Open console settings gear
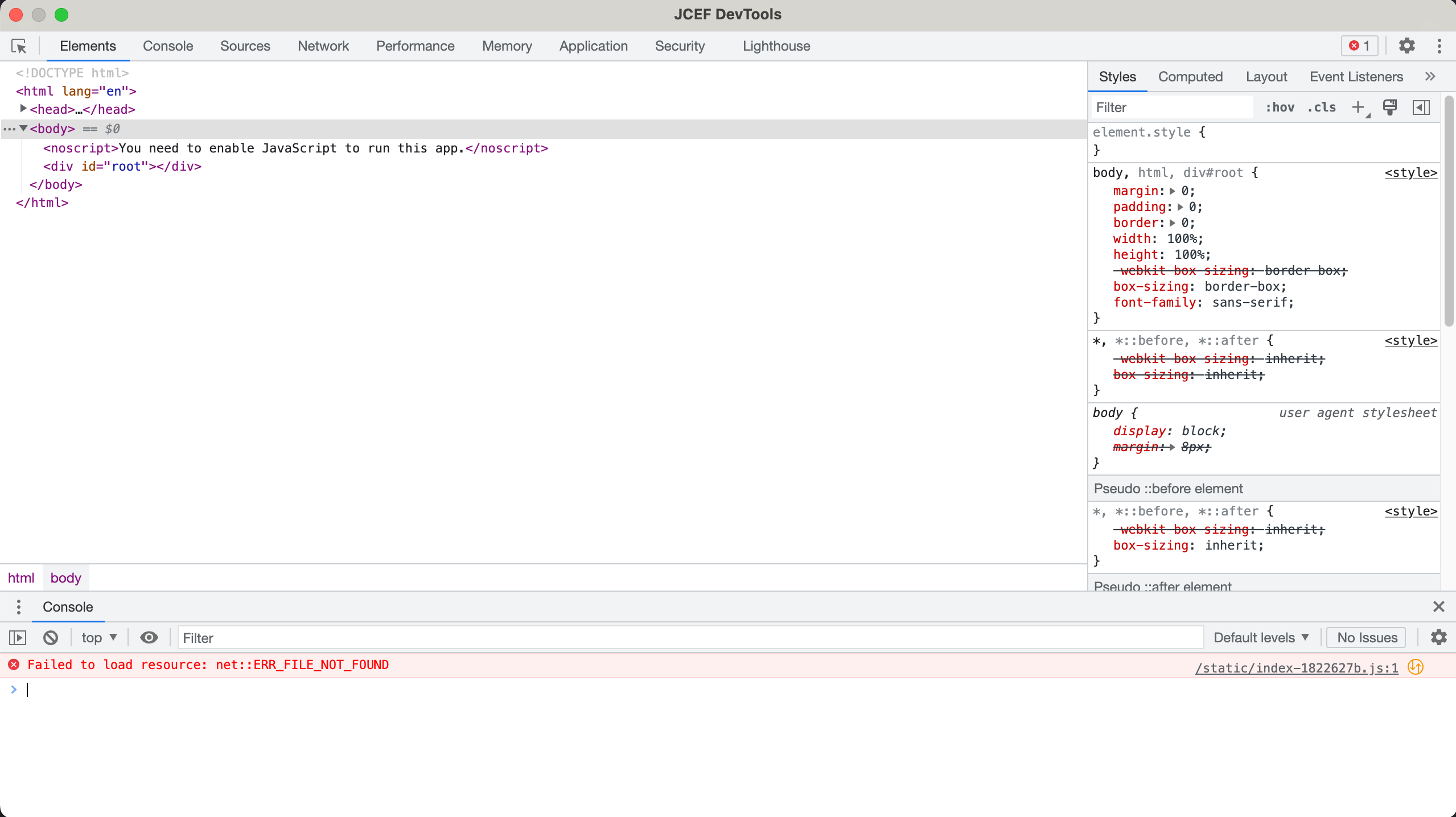 1439,637
